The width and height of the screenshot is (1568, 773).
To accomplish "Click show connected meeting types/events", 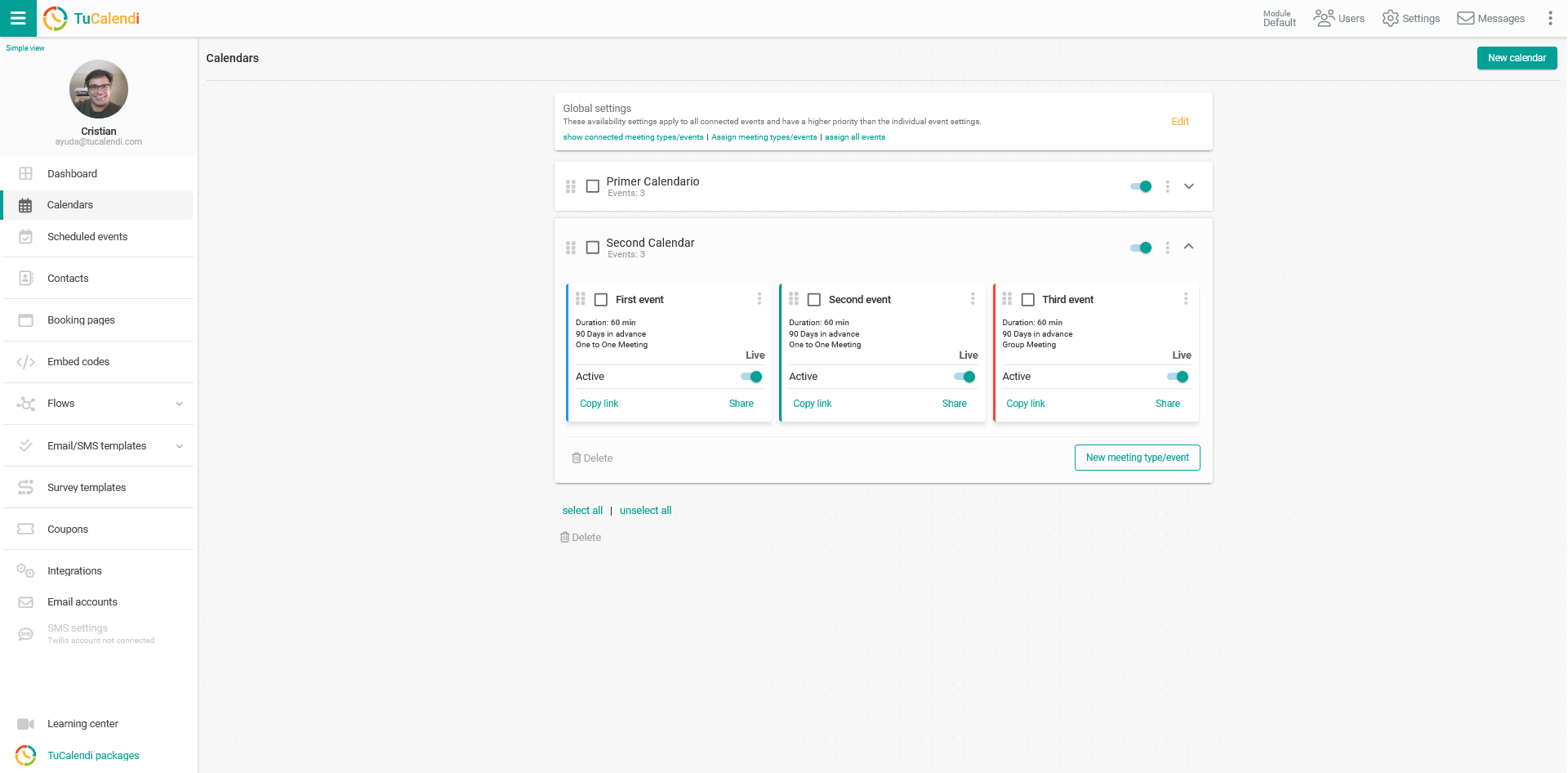I will pos(633,137).
